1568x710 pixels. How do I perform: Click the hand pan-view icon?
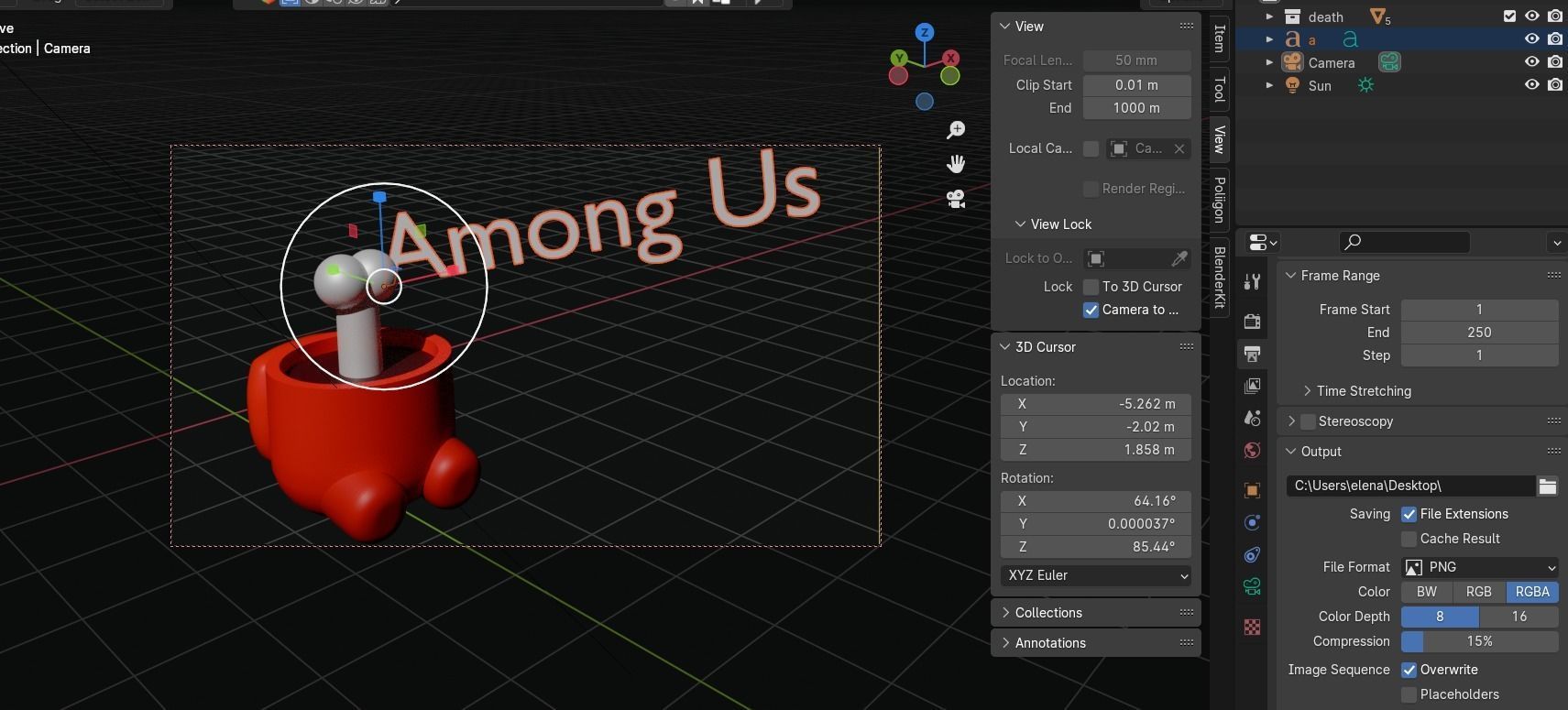coord(956,164)
